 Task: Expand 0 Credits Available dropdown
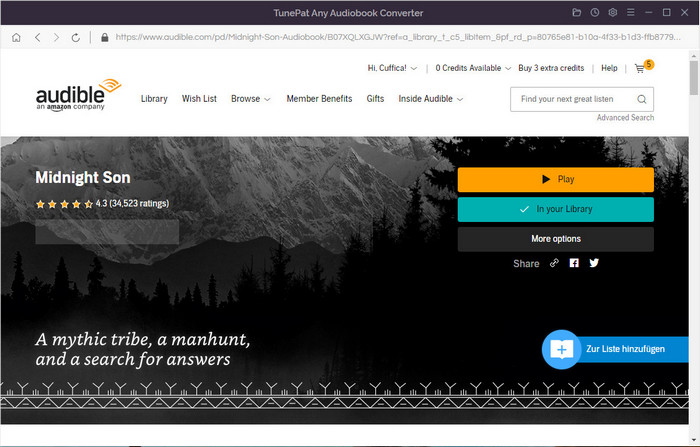(473, 68)
